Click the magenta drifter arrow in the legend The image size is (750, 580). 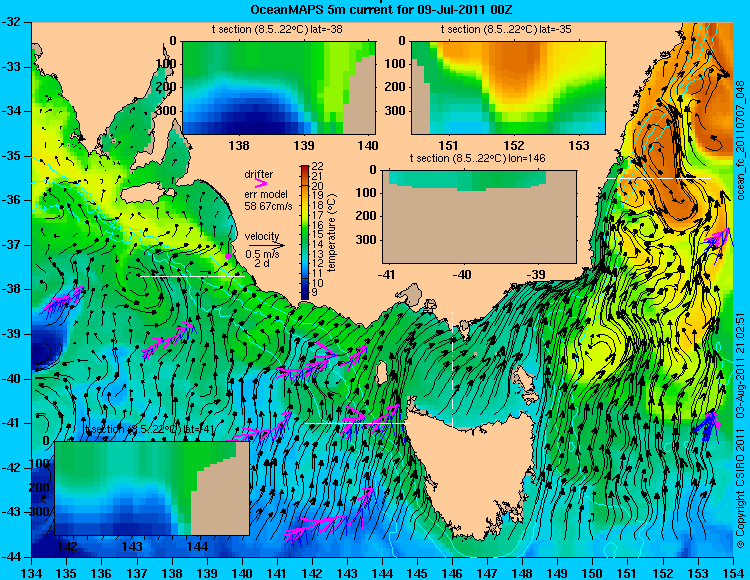pyautogui.click(x=261, y=183)
